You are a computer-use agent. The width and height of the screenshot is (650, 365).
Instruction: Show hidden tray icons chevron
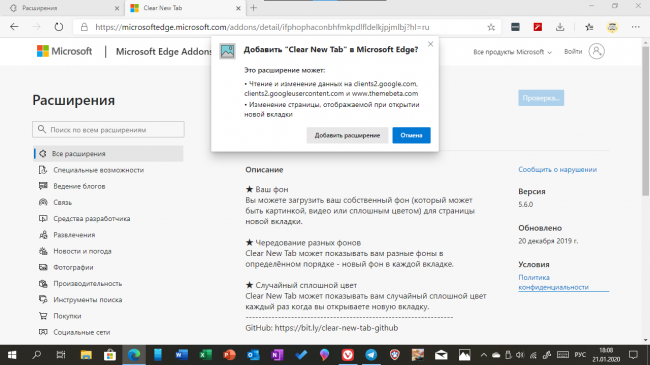483,355
